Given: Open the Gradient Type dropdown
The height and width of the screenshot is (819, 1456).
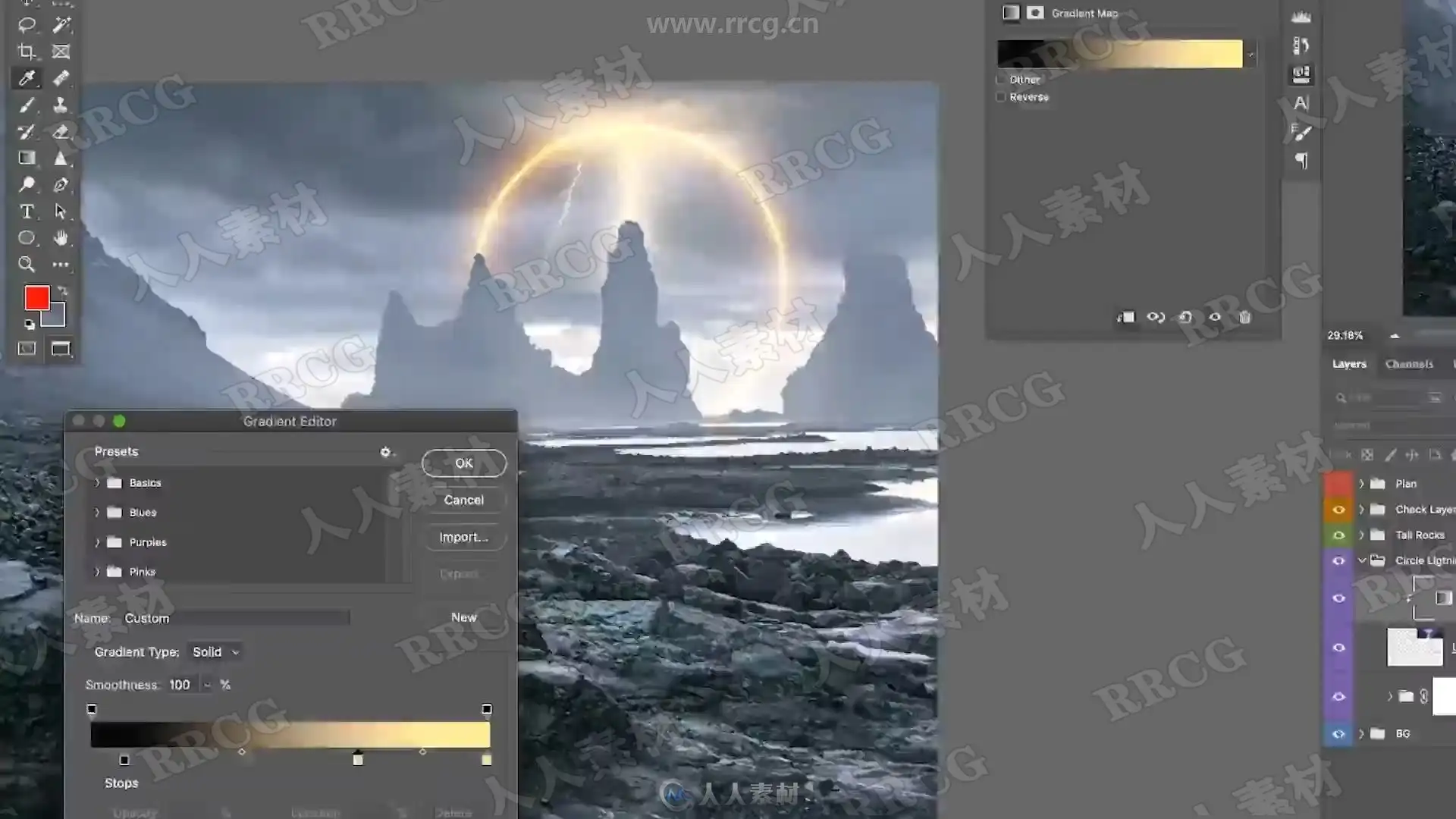Looking at the screenshot, I should (x=215, y=652).
